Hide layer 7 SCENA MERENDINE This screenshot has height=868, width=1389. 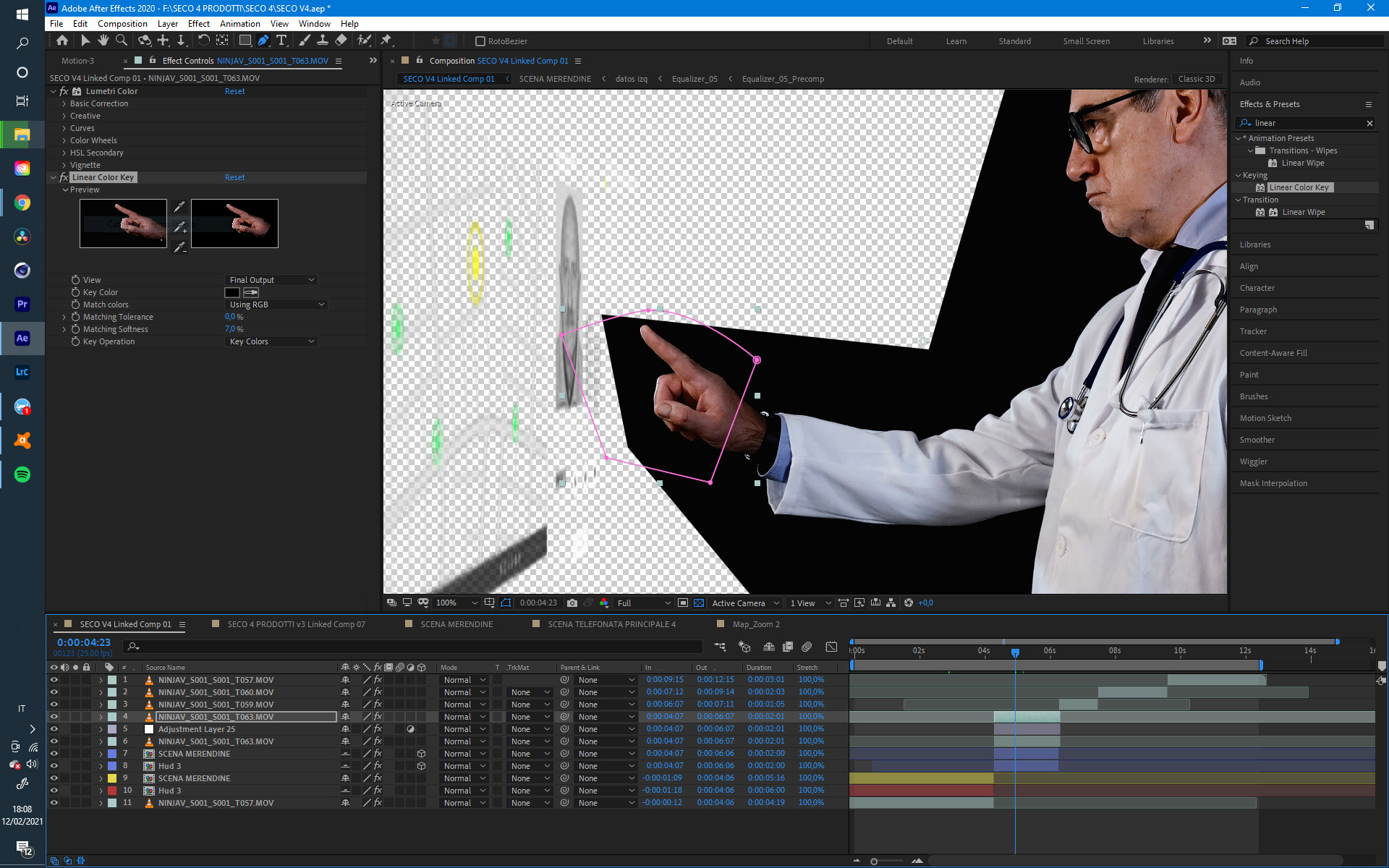point(54,754)
